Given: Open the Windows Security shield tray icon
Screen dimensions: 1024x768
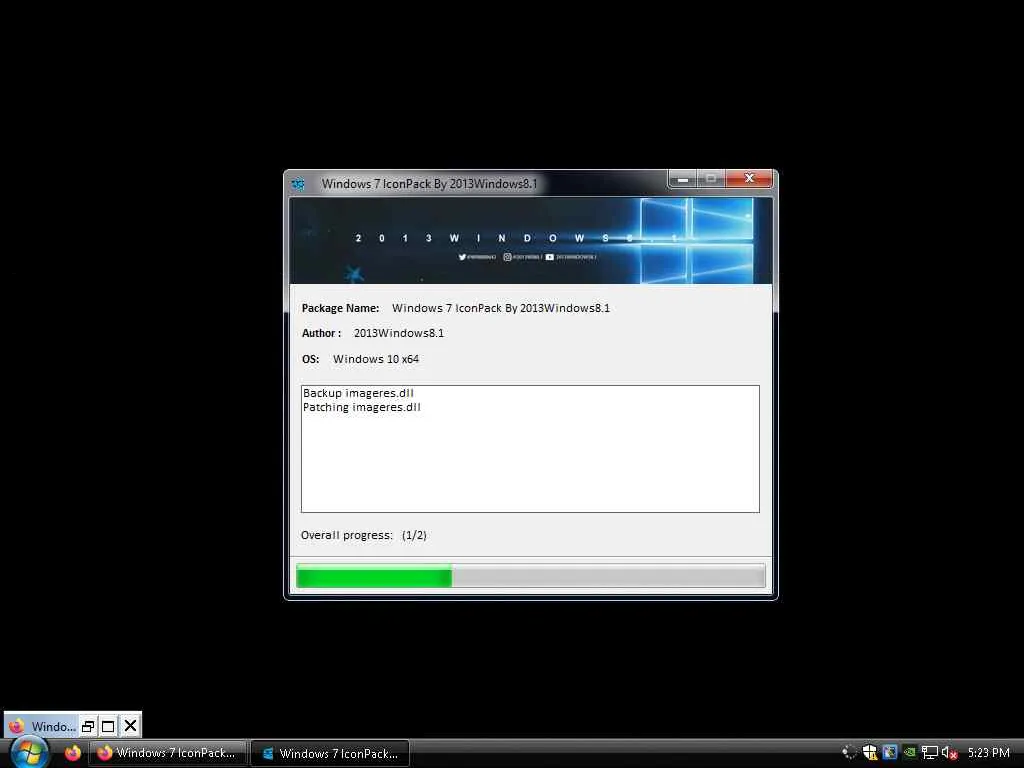Looking at the screenshot, I should click(869, 753).
